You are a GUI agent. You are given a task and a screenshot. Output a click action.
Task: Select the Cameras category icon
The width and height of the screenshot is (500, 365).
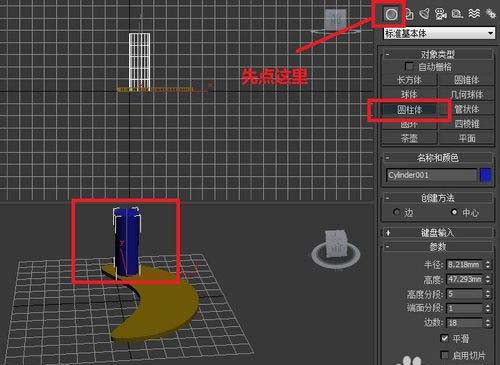[x=441, y=14]
